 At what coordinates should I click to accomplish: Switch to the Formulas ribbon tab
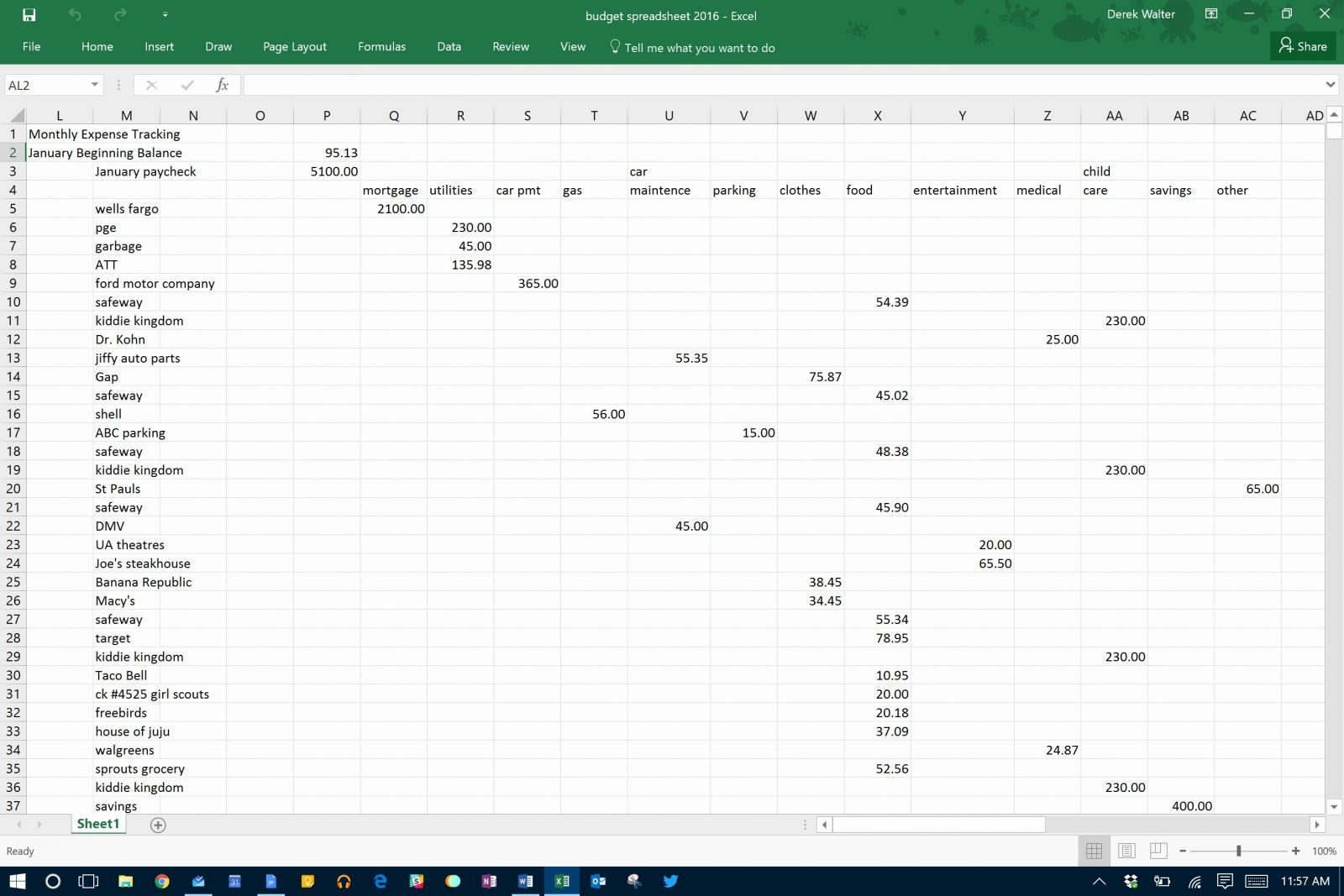click(x=381, y=47)
